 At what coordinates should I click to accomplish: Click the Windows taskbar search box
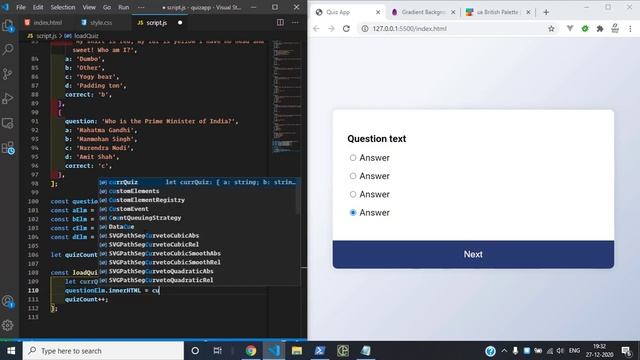(x=103, y=351)
